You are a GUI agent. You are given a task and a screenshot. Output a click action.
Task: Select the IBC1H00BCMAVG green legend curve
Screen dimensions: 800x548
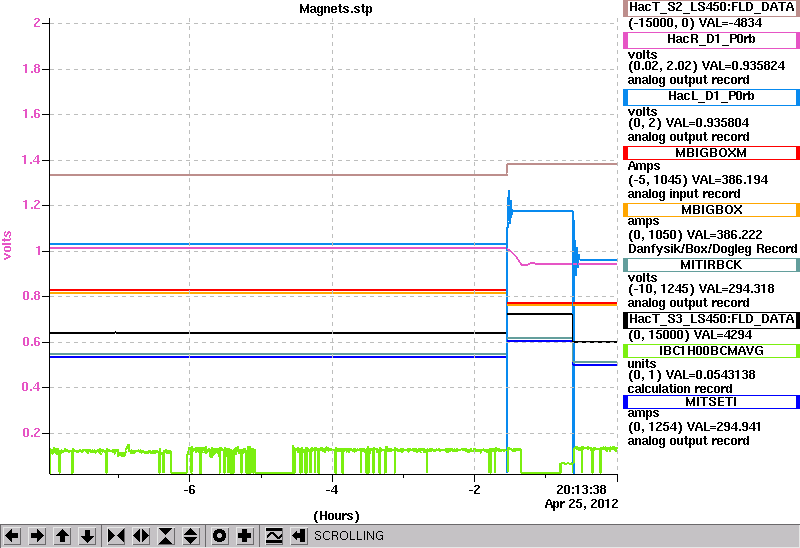tap(711, 351)
